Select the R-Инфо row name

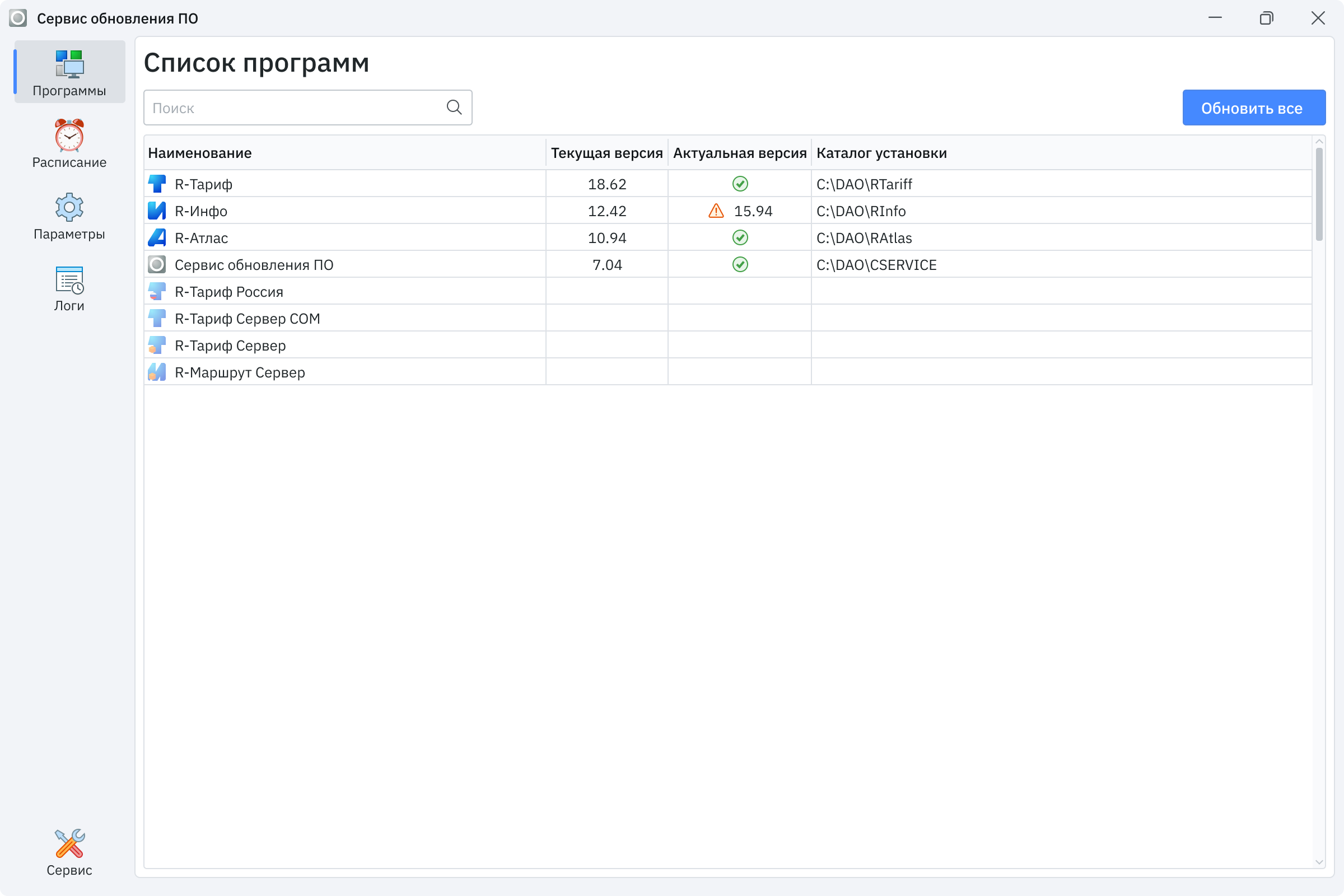click(x=201, y=212)
